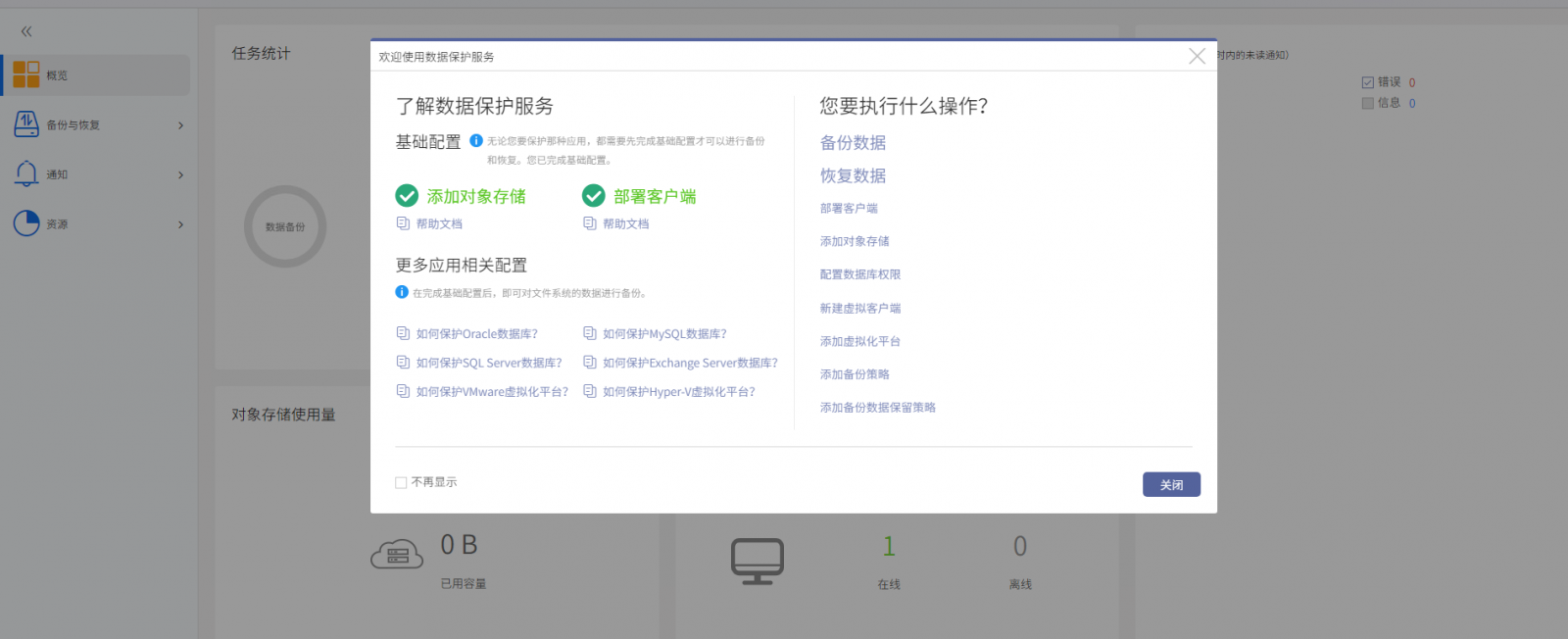Click the 关闭 button
This screenshot has height=639, width=1568.
point(1171,484)
